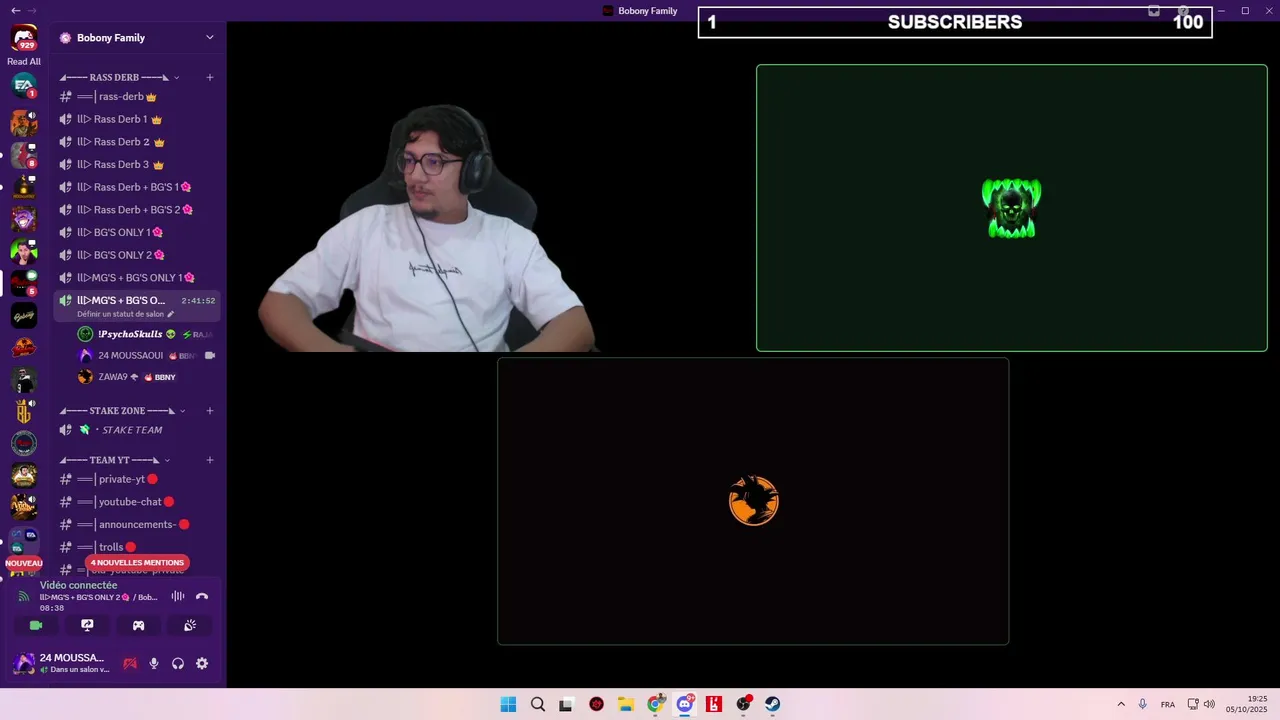Share your screen button

[x=87, y=625]
